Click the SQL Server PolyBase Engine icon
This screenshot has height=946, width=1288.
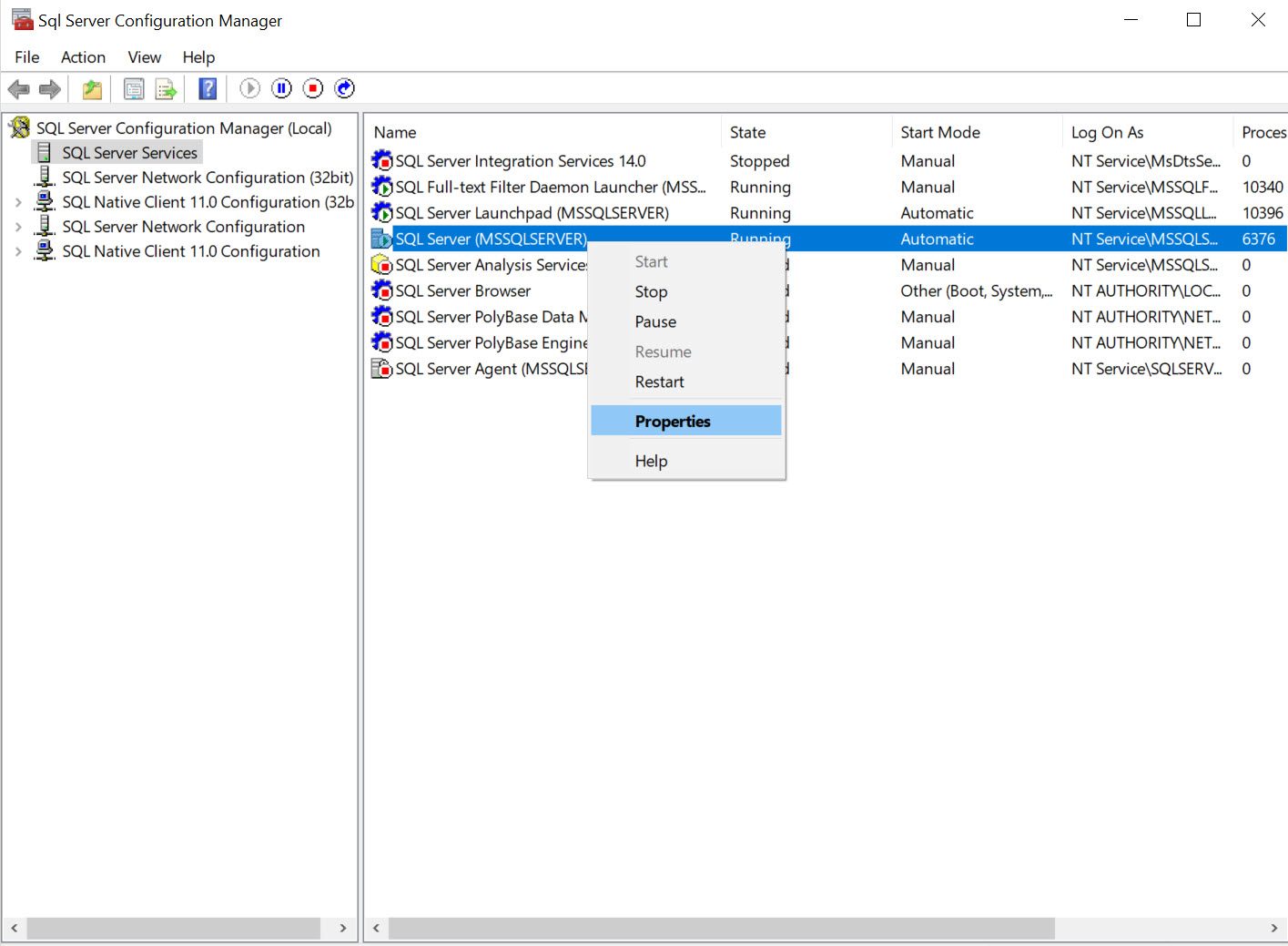(x=382, y=342)
